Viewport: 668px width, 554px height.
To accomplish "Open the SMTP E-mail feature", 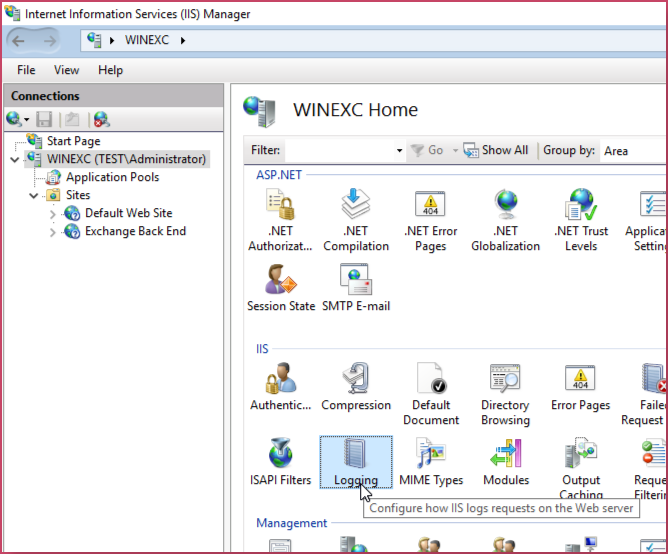I will pos(356,288).
